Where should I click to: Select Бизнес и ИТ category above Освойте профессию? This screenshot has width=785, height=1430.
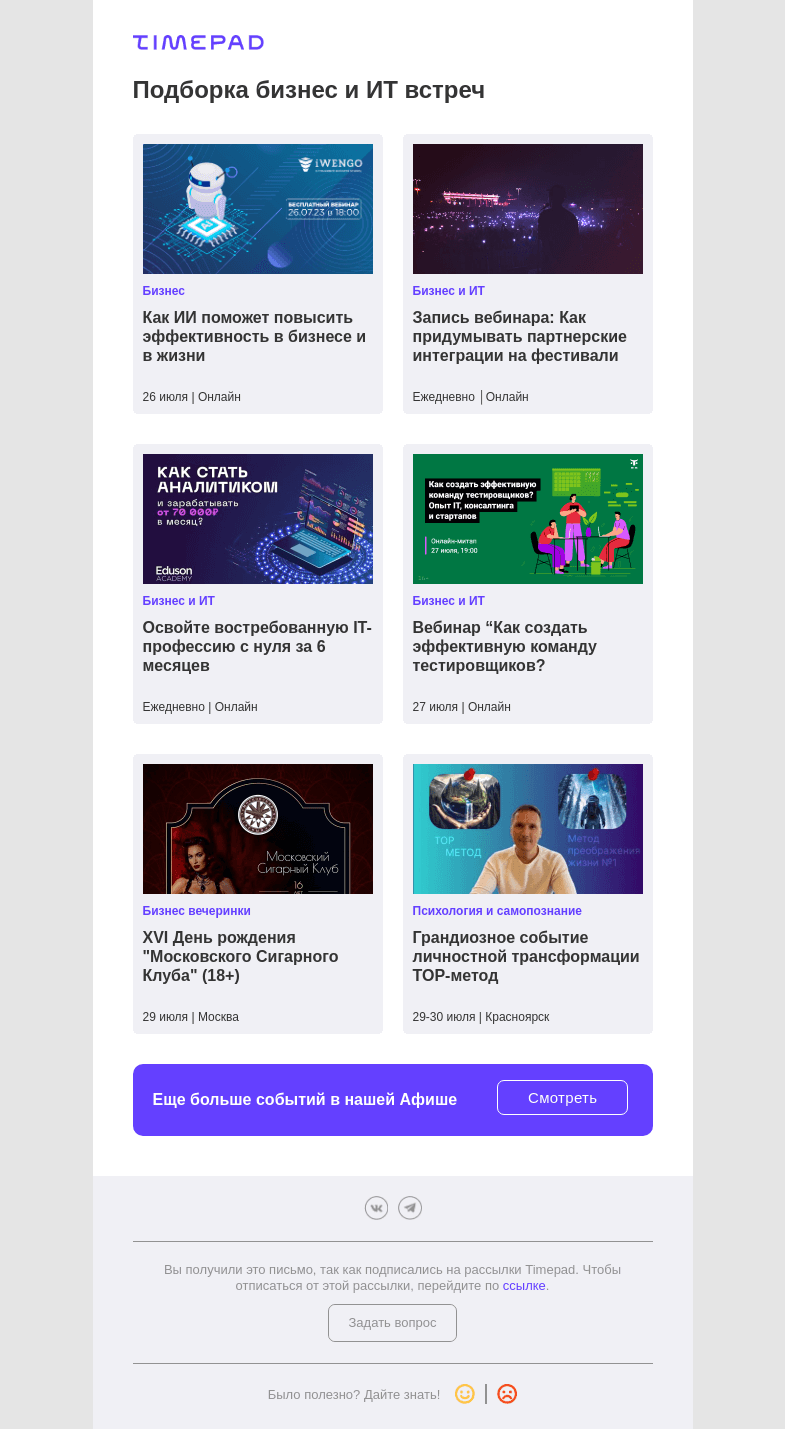[x=179, y=601]
